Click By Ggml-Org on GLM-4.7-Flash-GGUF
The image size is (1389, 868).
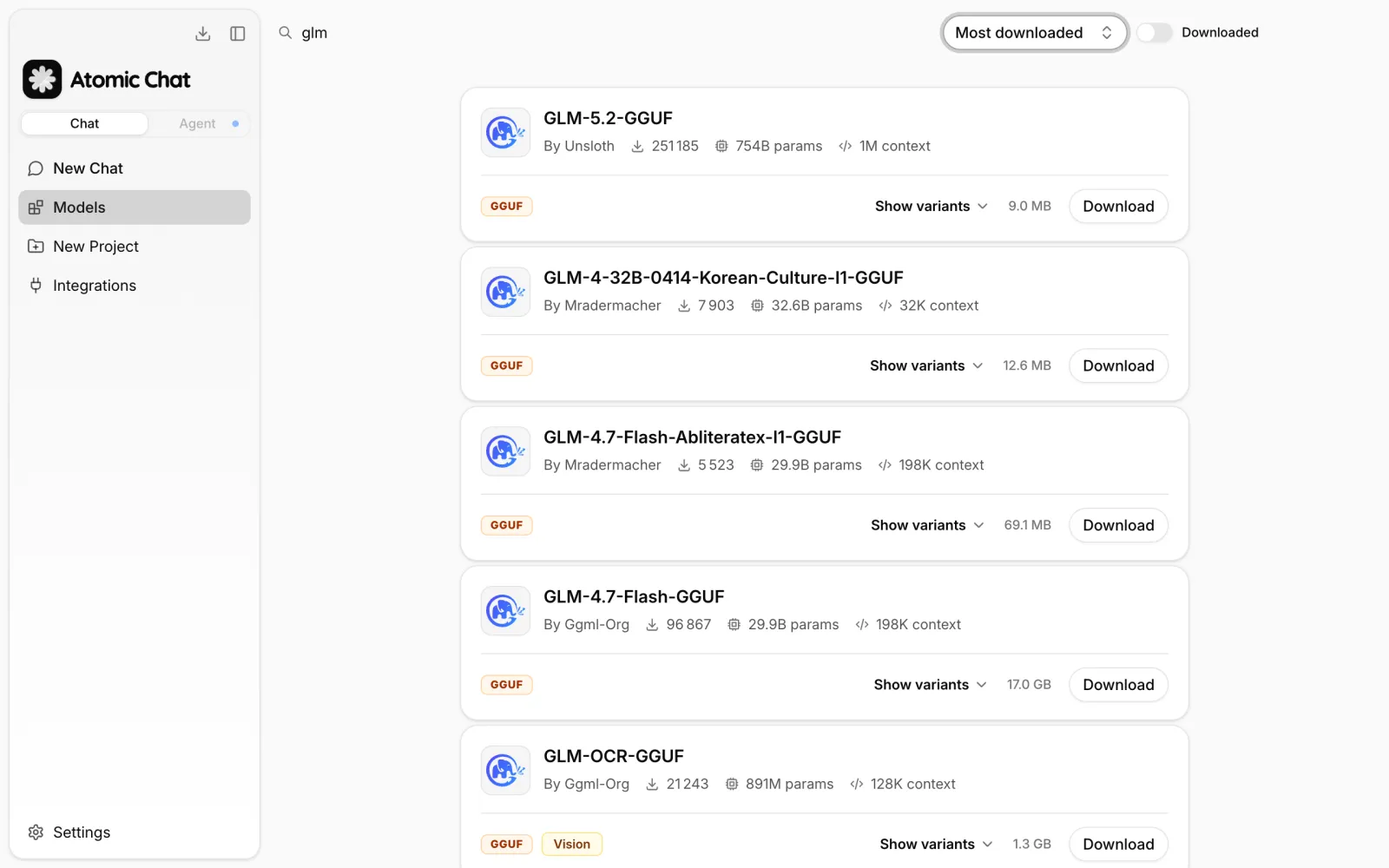(x=586, y=625)
